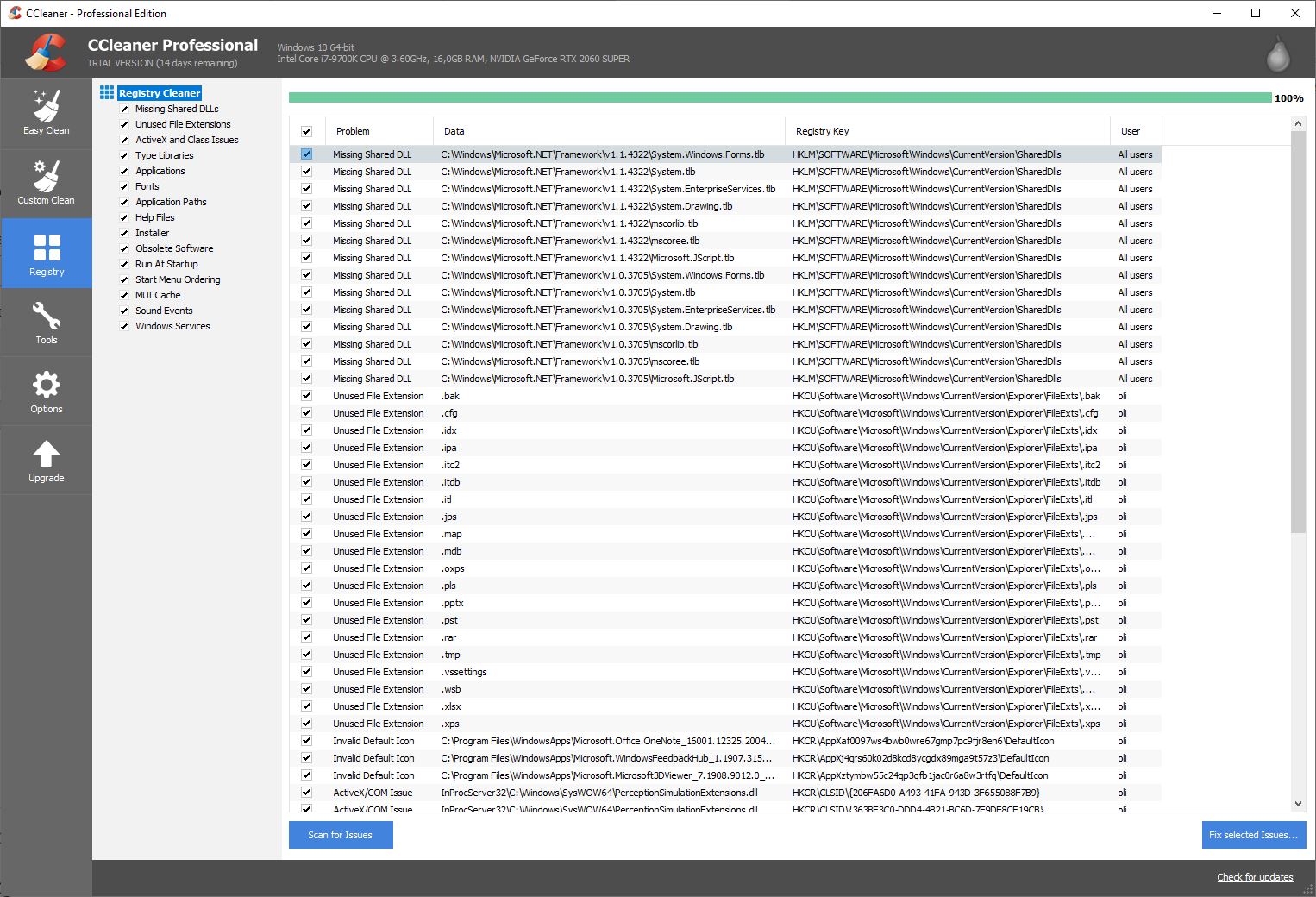Viewport: 1316px width, 897px height.
Task: Open Check for updates link
Action: tap(1255, 877)
